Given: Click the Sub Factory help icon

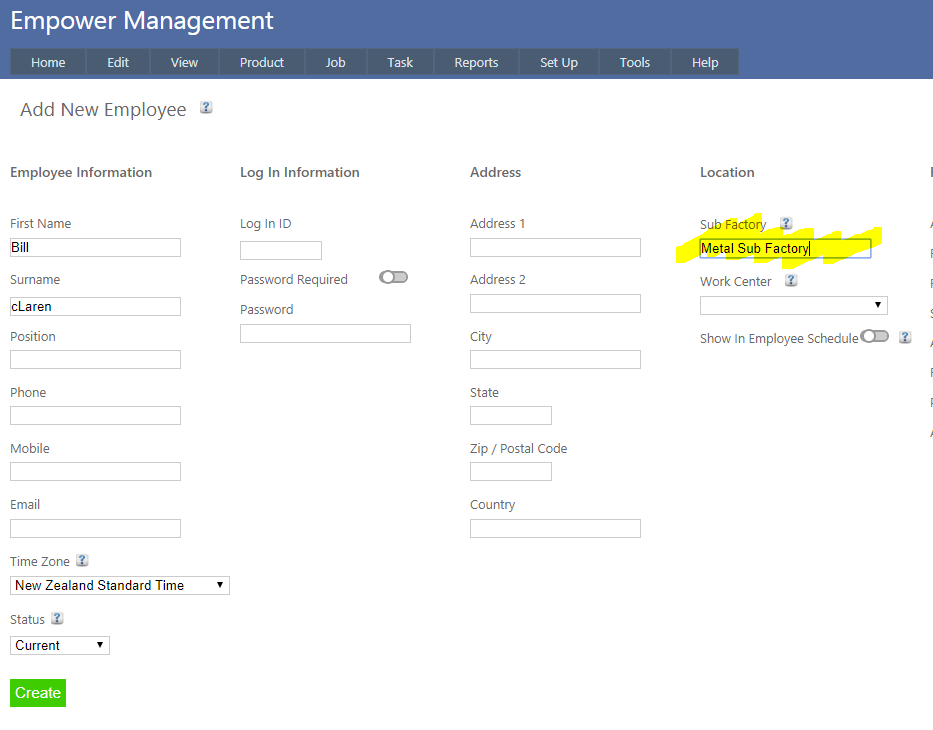Looking at the screenshot, I should tap(786, 224).
